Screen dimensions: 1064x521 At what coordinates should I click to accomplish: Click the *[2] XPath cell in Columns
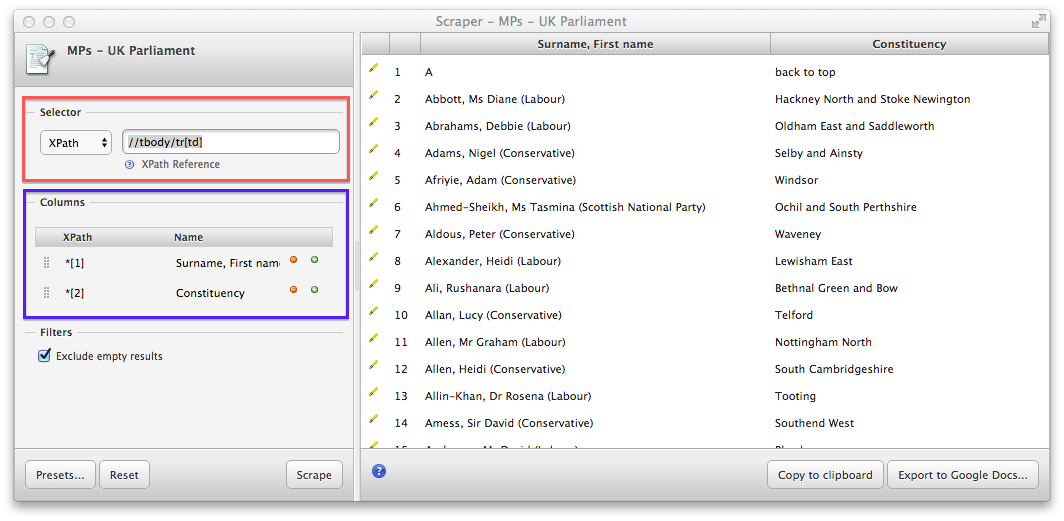click(x=75, y=293)
